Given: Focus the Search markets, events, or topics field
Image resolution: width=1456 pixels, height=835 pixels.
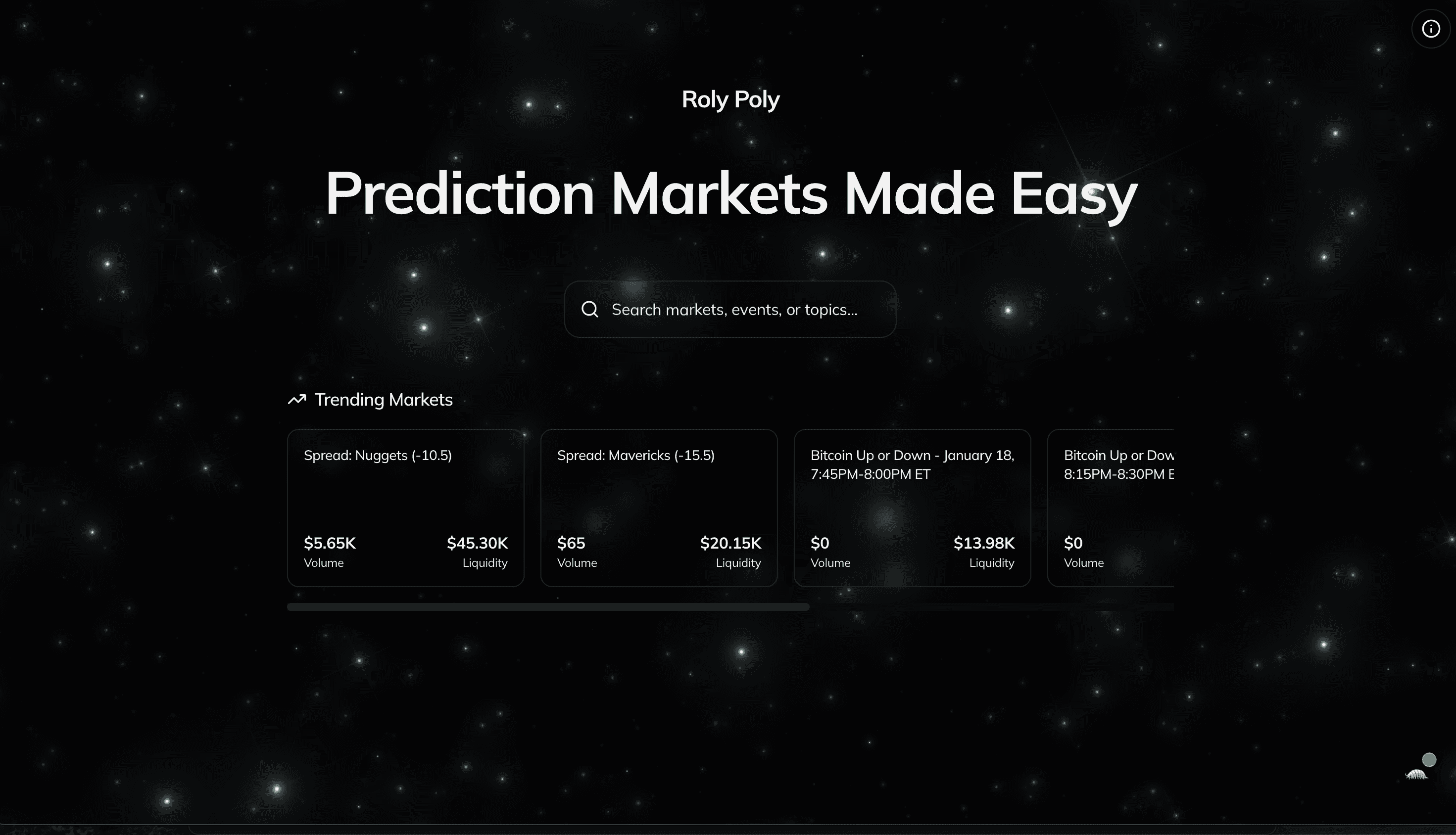Looking at the screenshot, I should (x=730, y=310).
